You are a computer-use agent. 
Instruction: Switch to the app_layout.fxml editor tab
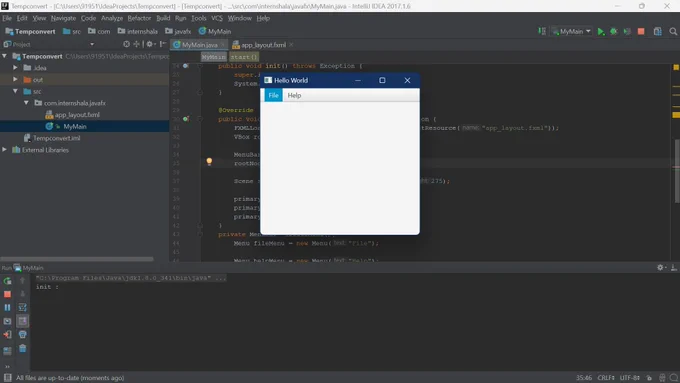263,45
